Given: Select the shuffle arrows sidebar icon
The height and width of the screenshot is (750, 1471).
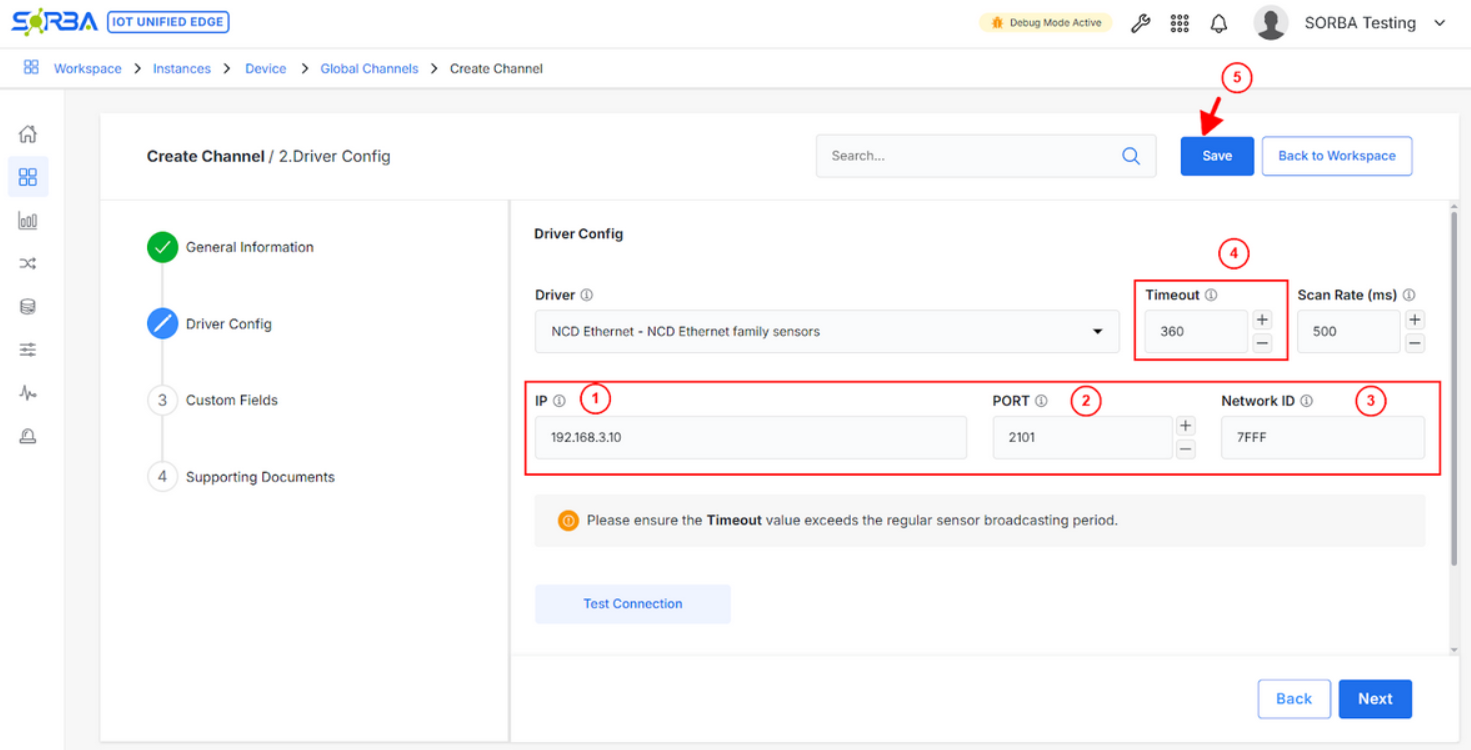Looking at the screenshot, I should point(28,264).
